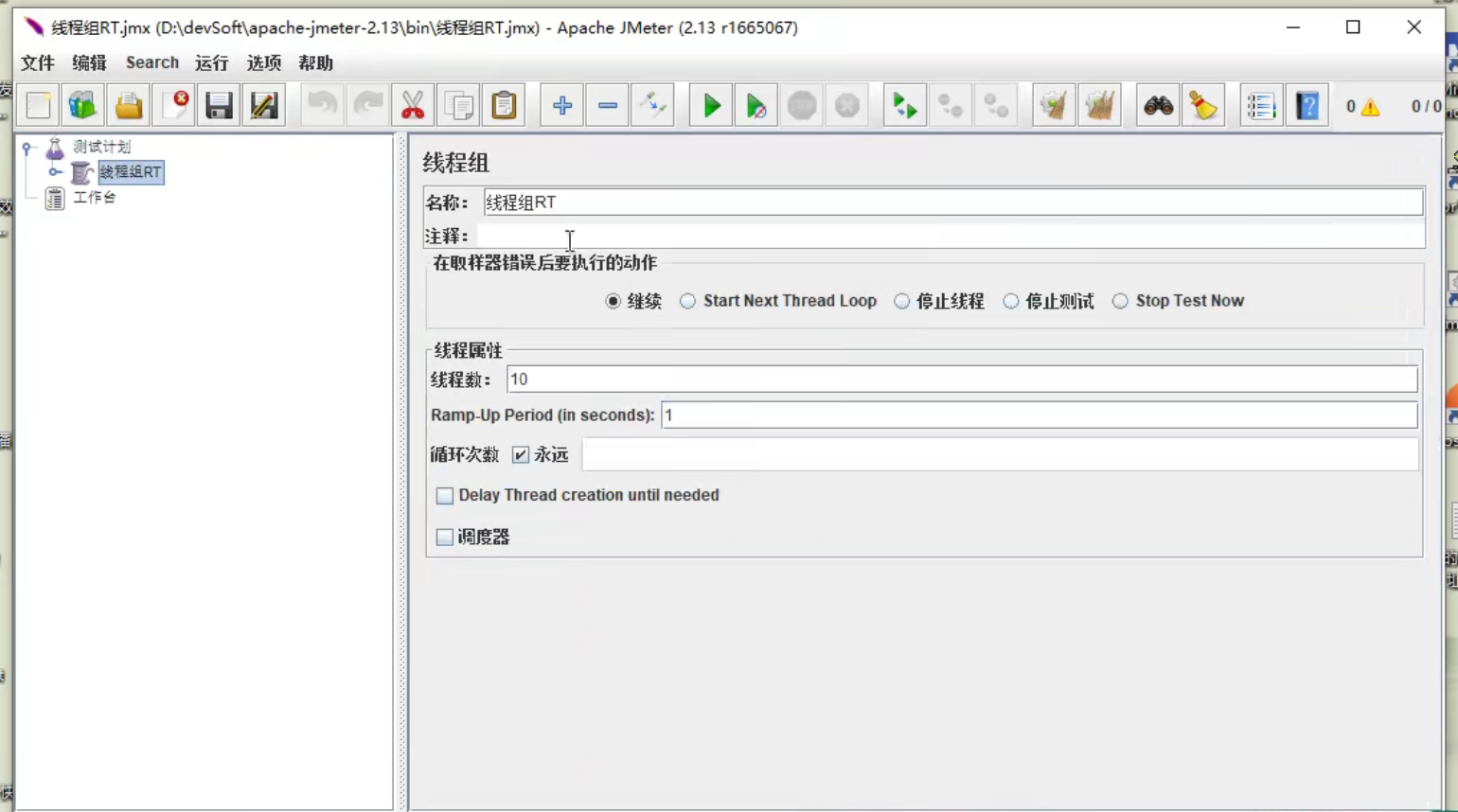Select Stop Test Now radio button

click(x=1120, y=301)
